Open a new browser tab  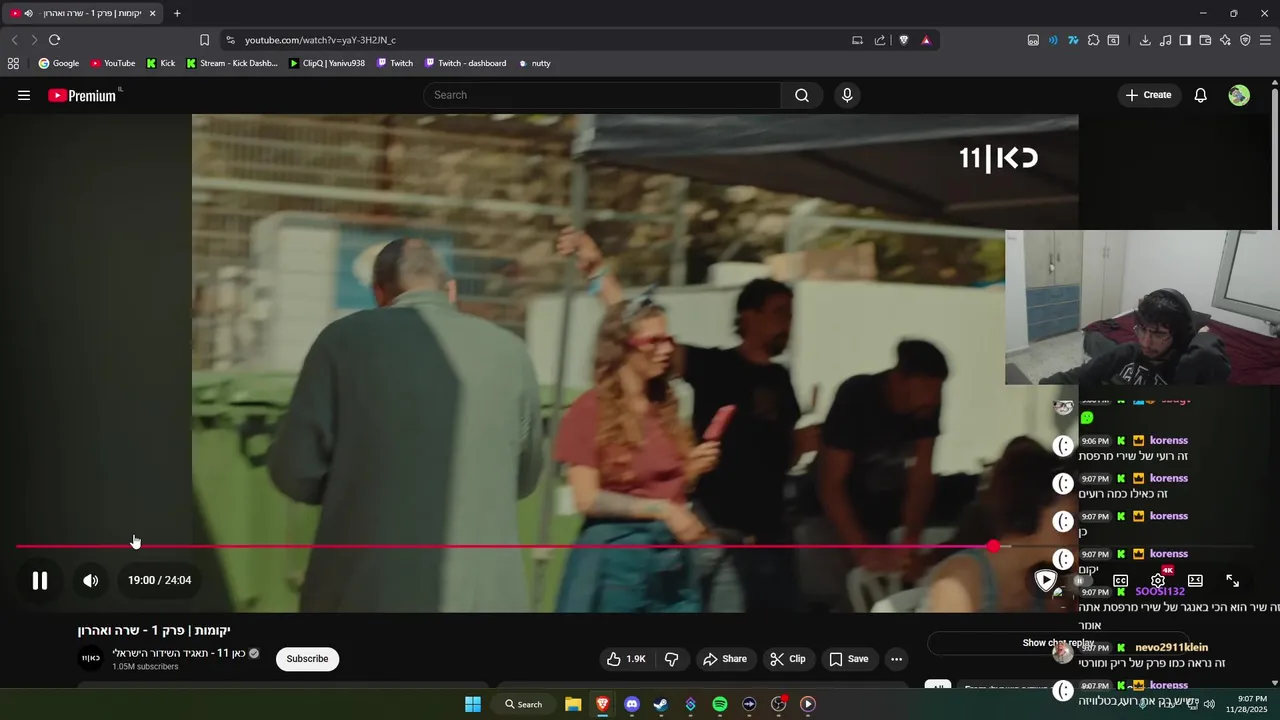pyautogui.click(x=177, y=13)
